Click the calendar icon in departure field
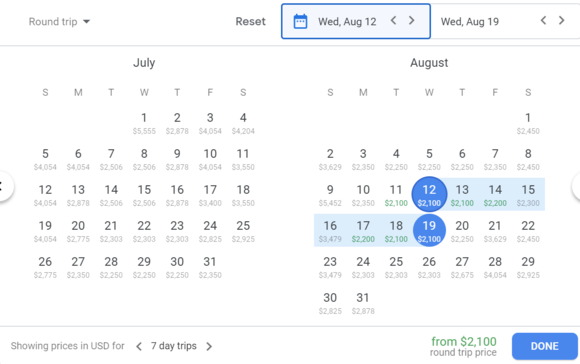Screen dimensions: 580x364 300,21
